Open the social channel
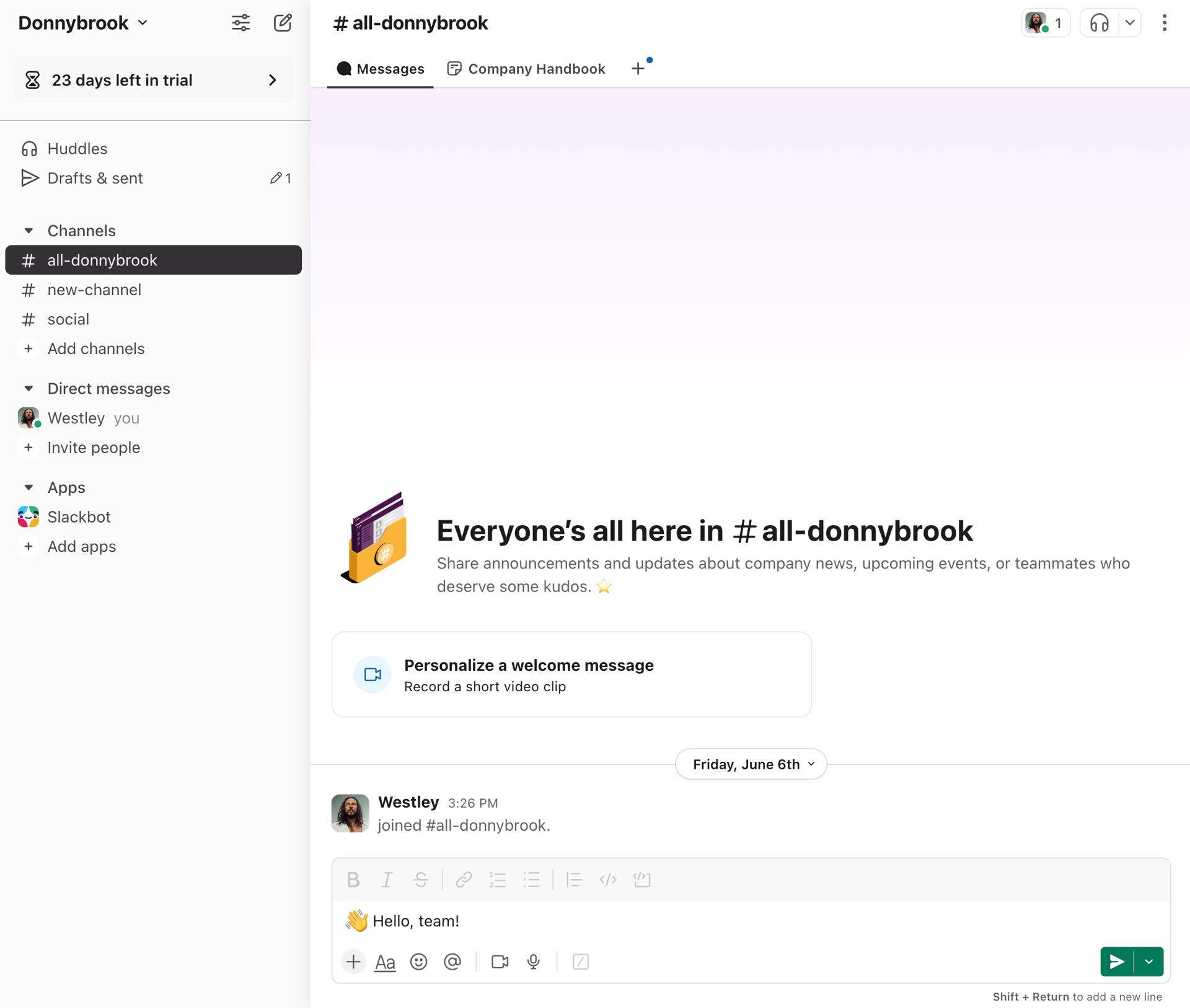This screenshot has width=1190, height=1008. tap(153, 319)
